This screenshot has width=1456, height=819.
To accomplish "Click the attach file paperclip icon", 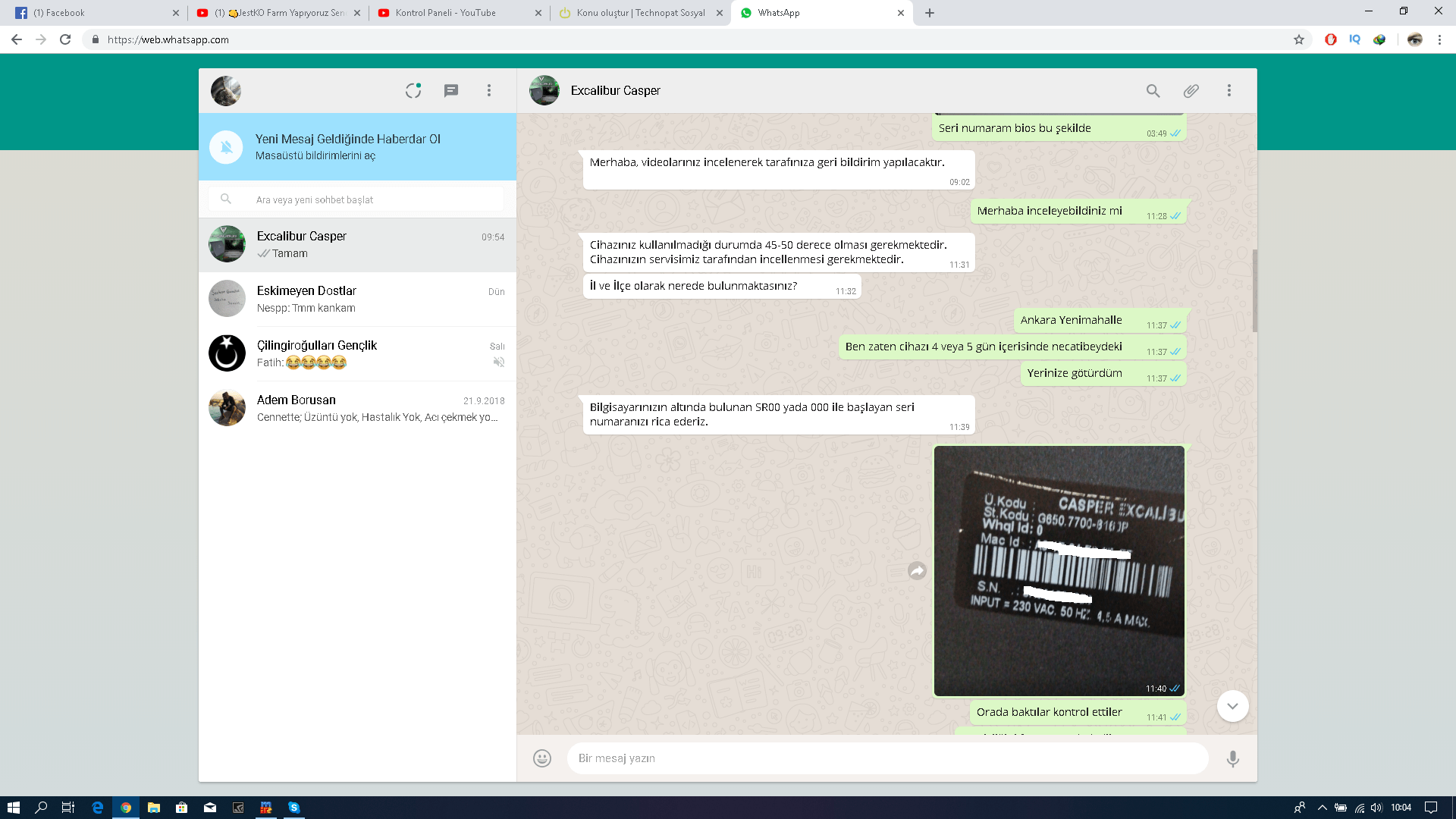I will pyautogui.click(x=1191, y=91).
